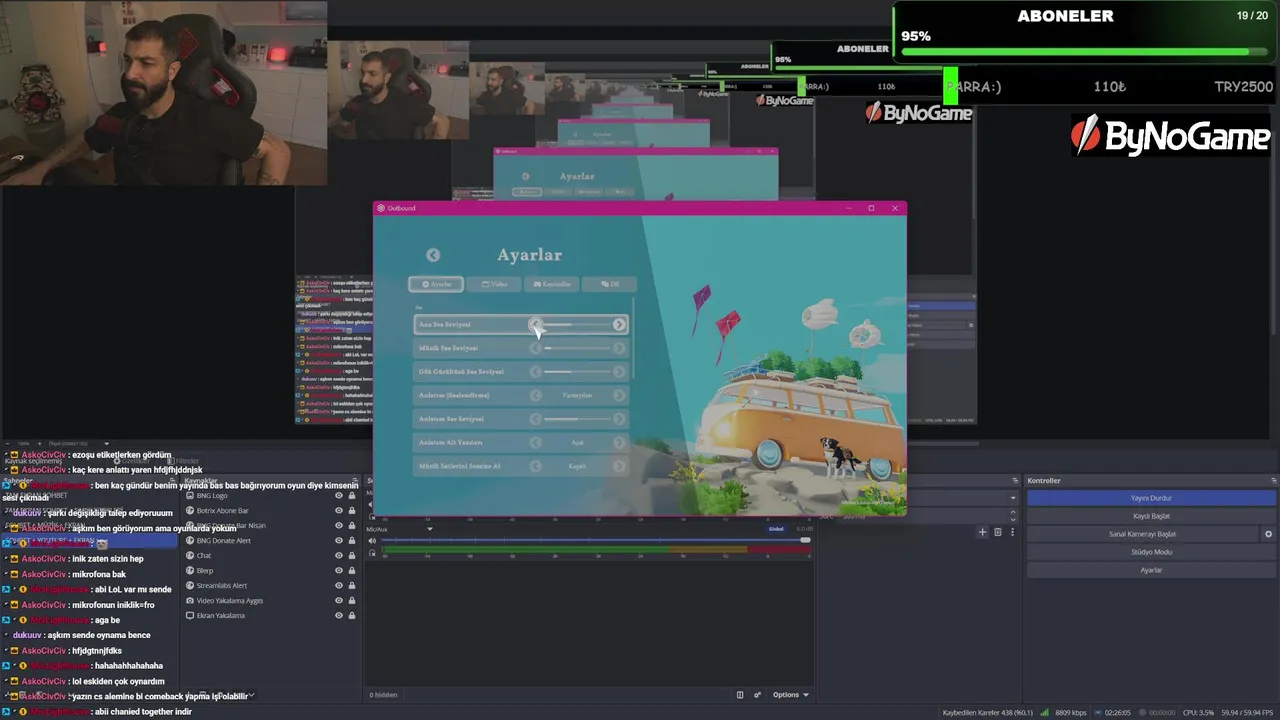This screenshot has width=1280, height=720.
Task: Expand the Mic/Aux dropdown arrow
Action: [x=430, y=529]
